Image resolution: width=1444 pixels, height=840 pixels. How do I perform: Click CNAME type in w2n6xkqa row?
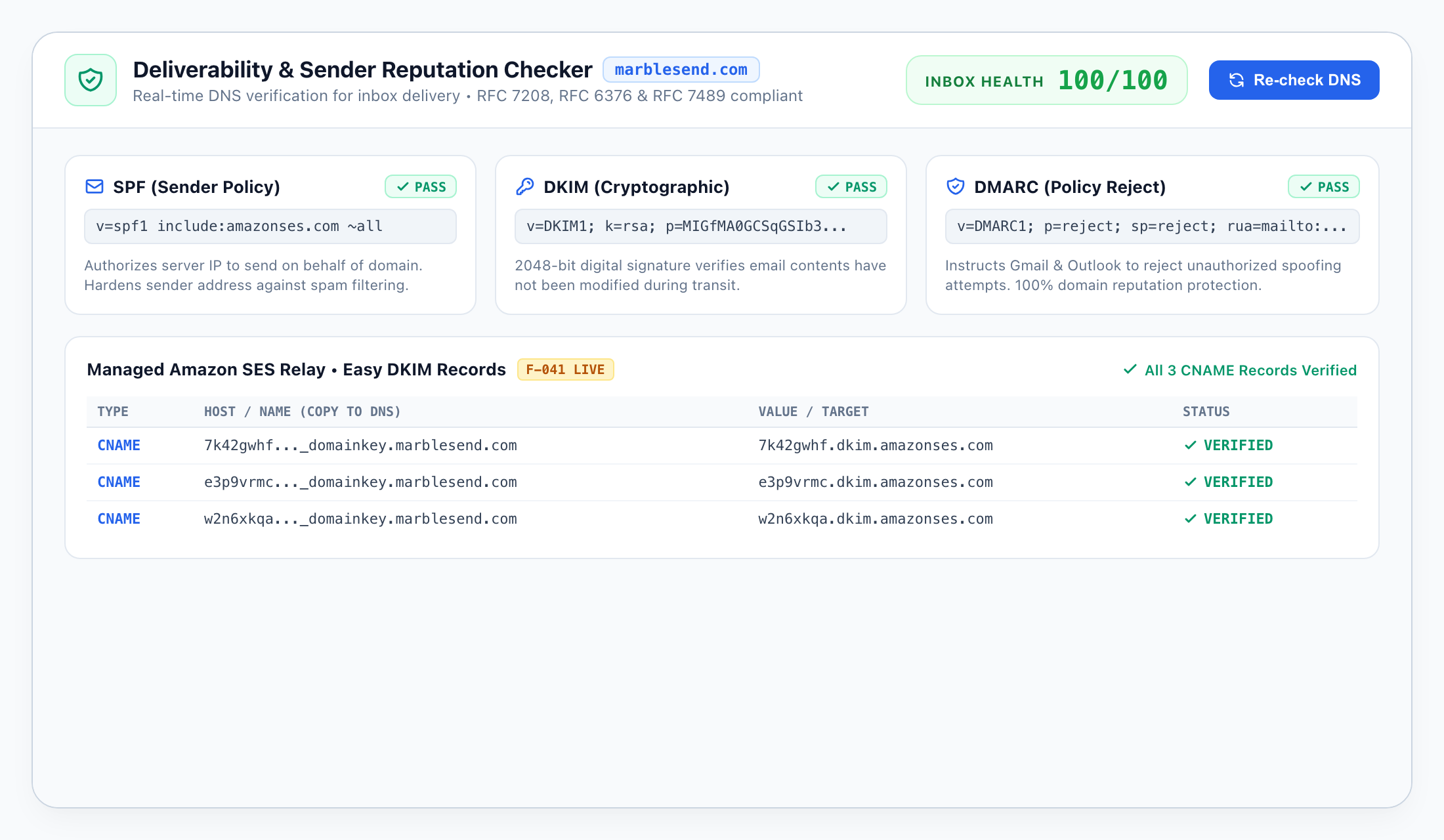coord(119,519)
